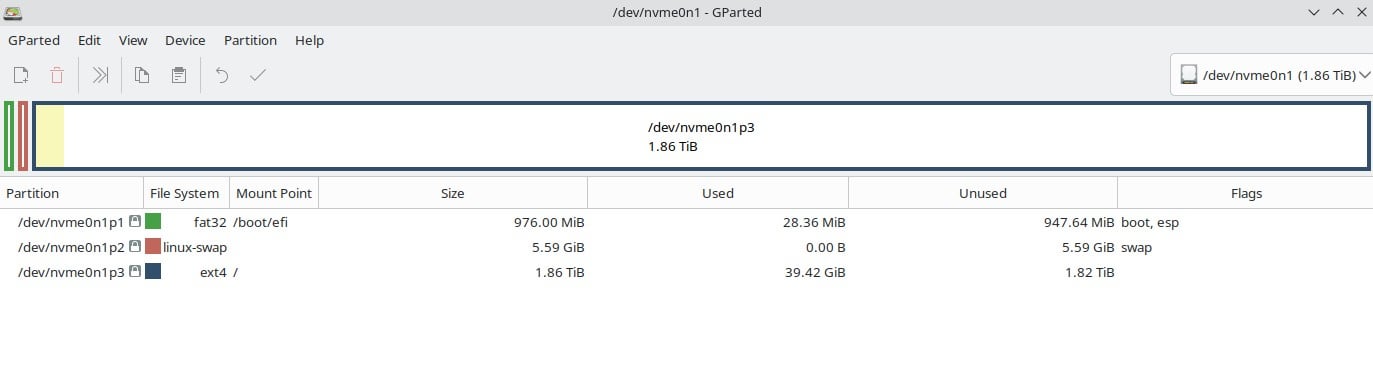Viewport: 1373px width, 366px height.
Task: Click the Paste partition clipboard icon
Action: click(179, 75)
